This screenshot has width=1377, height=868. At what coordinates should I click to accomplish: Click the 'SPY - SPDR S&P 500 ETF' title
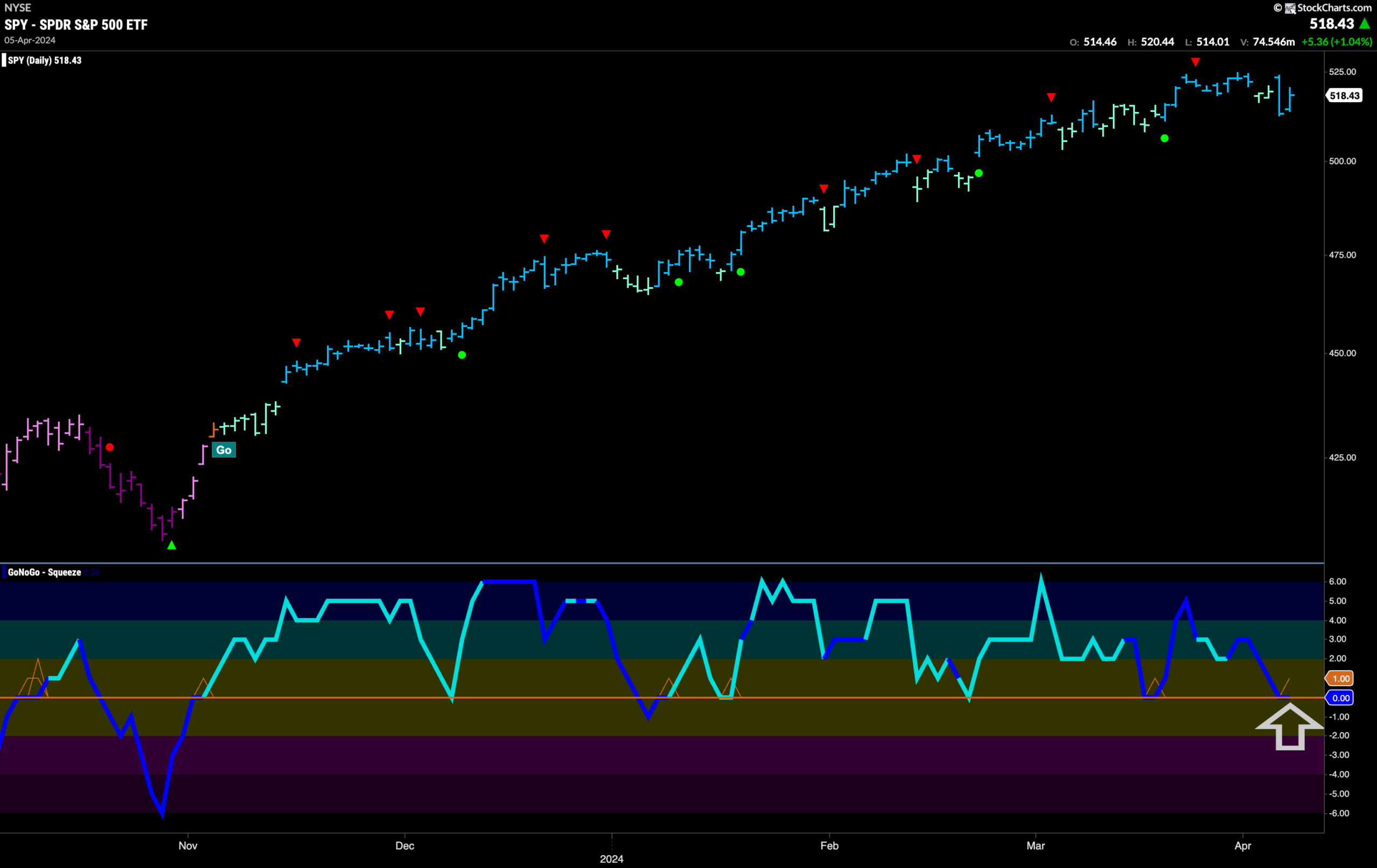click(x=76, y=25)
